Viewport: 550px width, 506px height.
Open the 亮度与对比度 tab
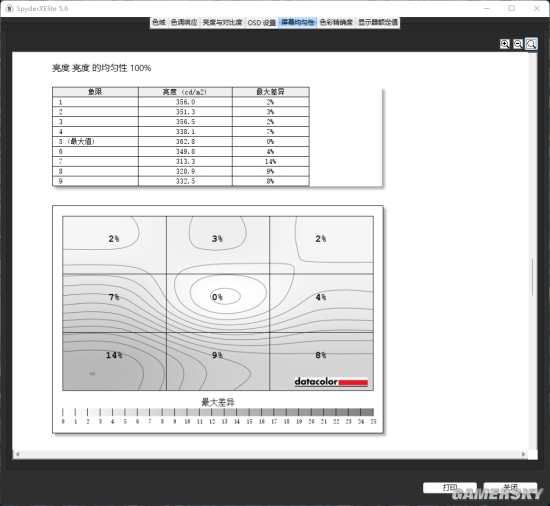pos(222,22)
